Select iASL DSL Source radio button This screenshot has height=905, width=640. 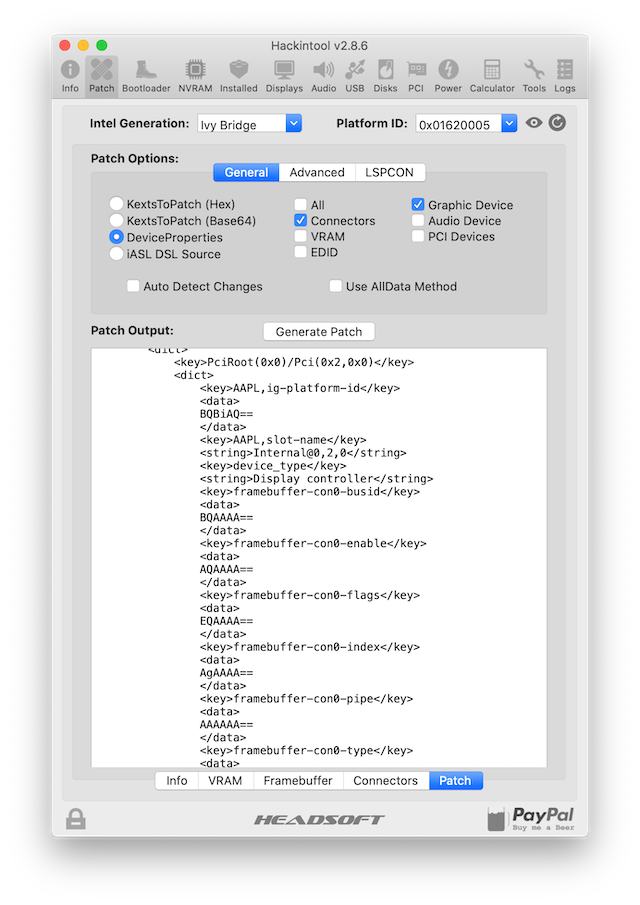[x=116, y=253]
